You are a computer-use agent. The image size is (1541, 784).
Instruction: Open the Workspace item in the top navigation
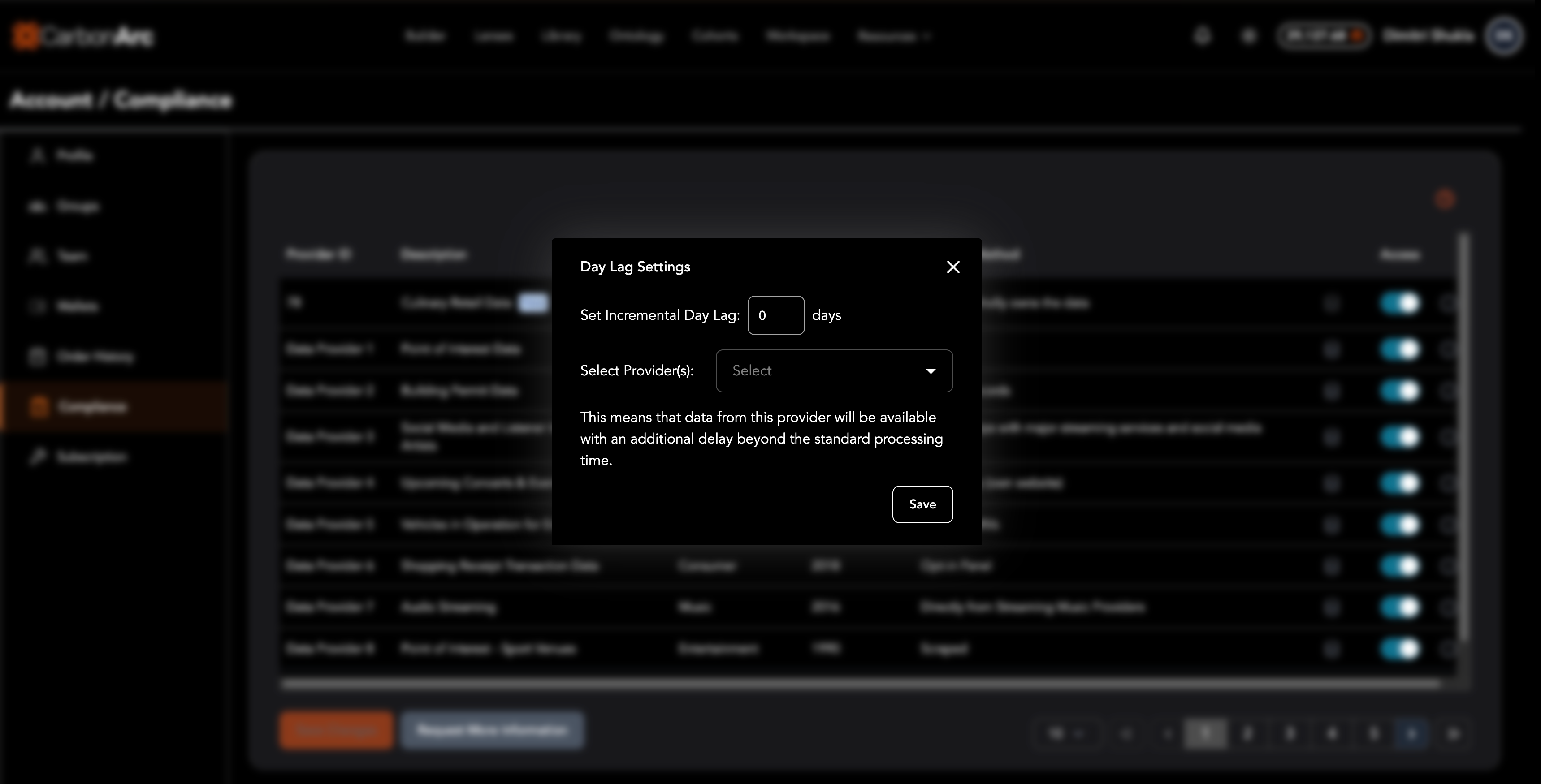point(797,36)
